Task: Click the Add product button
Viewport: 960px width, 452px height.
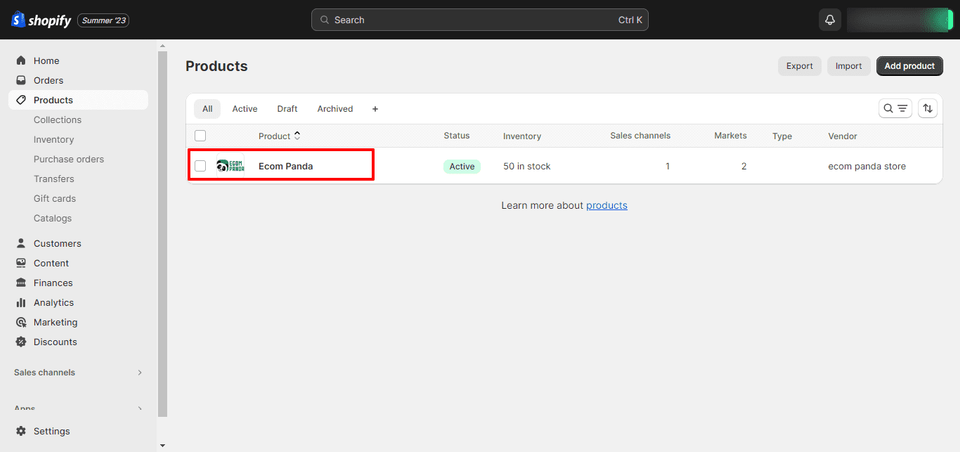Action: coord(910,66)
